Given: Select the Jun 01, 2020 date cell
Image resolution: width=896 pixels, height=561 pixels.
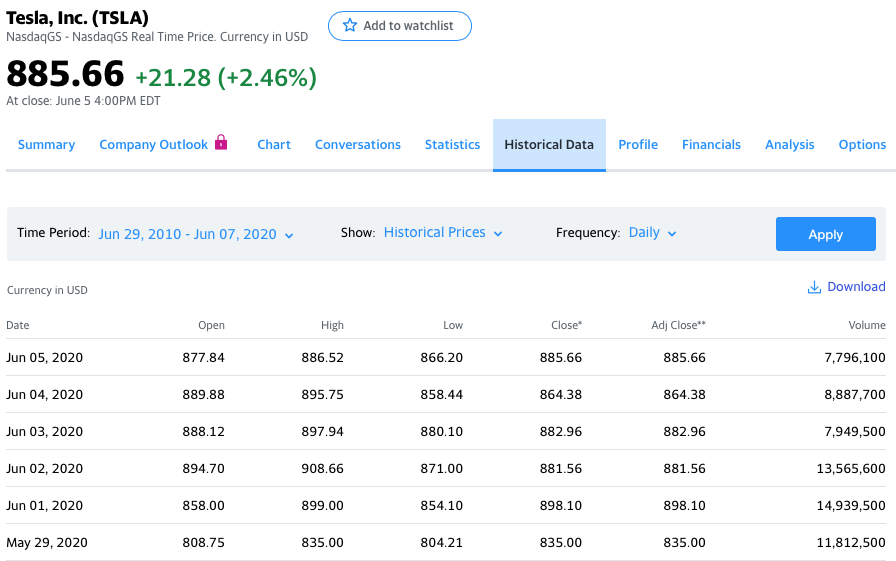Looking at the screenshot, I should pyautogui.click(x=45, y=506).
